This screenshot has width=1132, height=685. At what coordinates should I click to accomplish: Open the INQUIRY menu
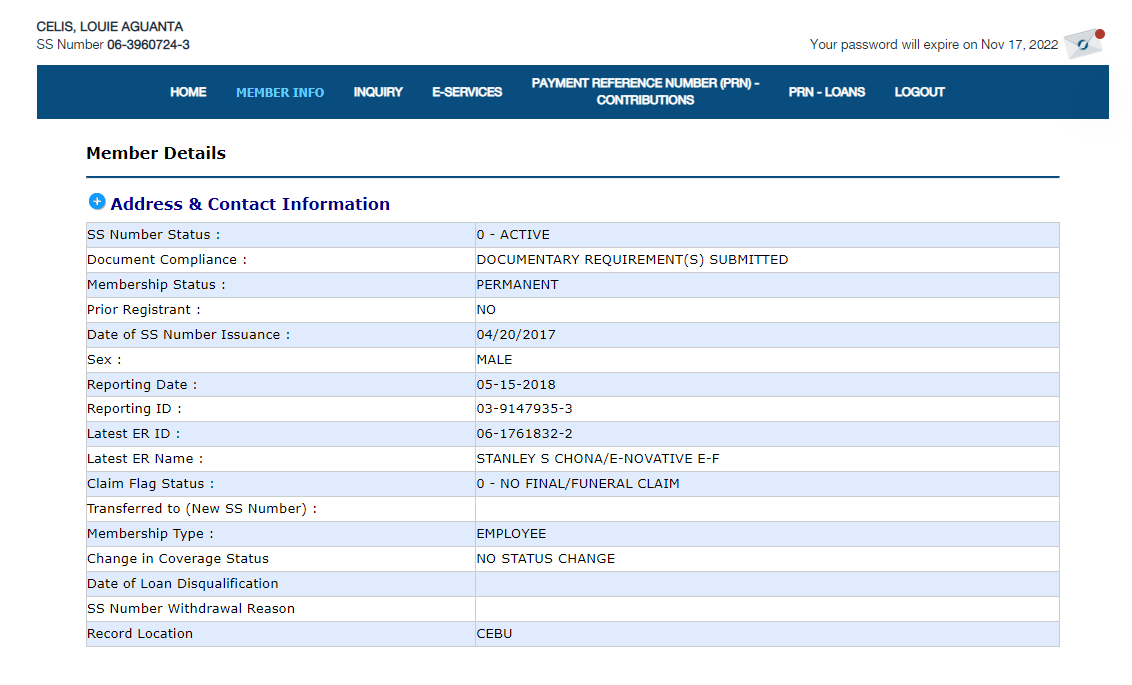(378, 92)
